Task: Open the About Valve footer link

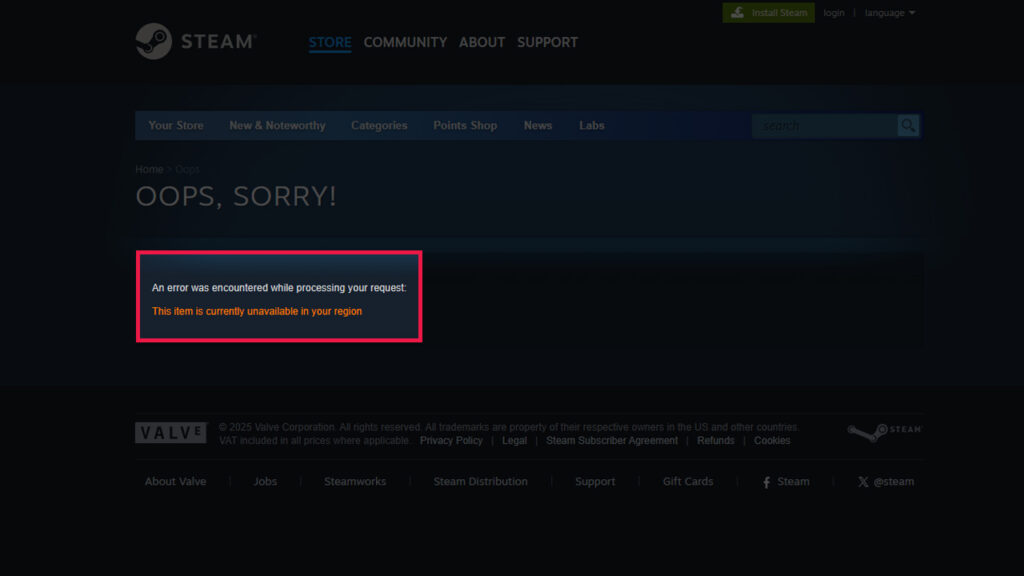Action: 175,482
